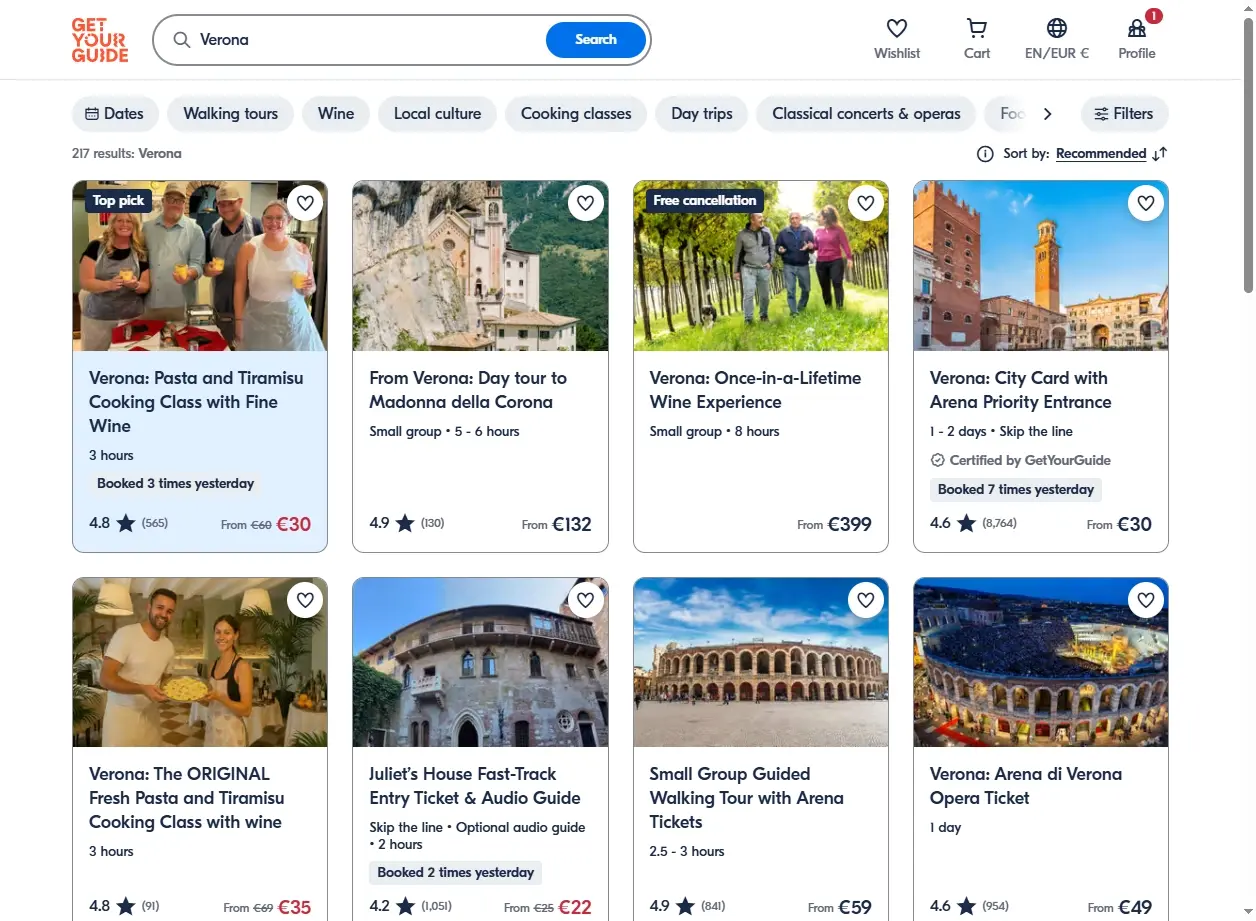Screen dimensions: 1256x921
Task: Wishlist the Once-in-a-Lifetime Wine Experience
Action: click(866, 203)
